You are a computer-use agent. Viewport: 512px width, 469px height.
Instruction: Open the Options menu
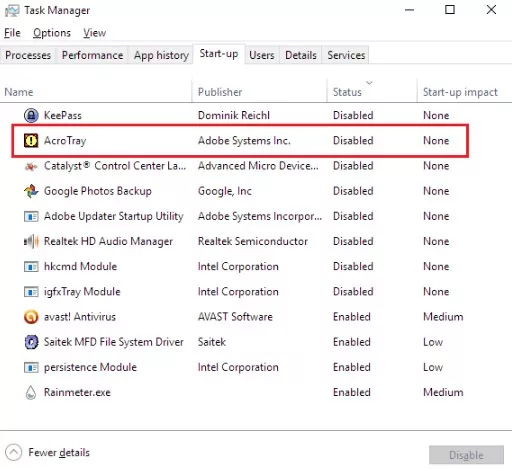pos(52,33)
